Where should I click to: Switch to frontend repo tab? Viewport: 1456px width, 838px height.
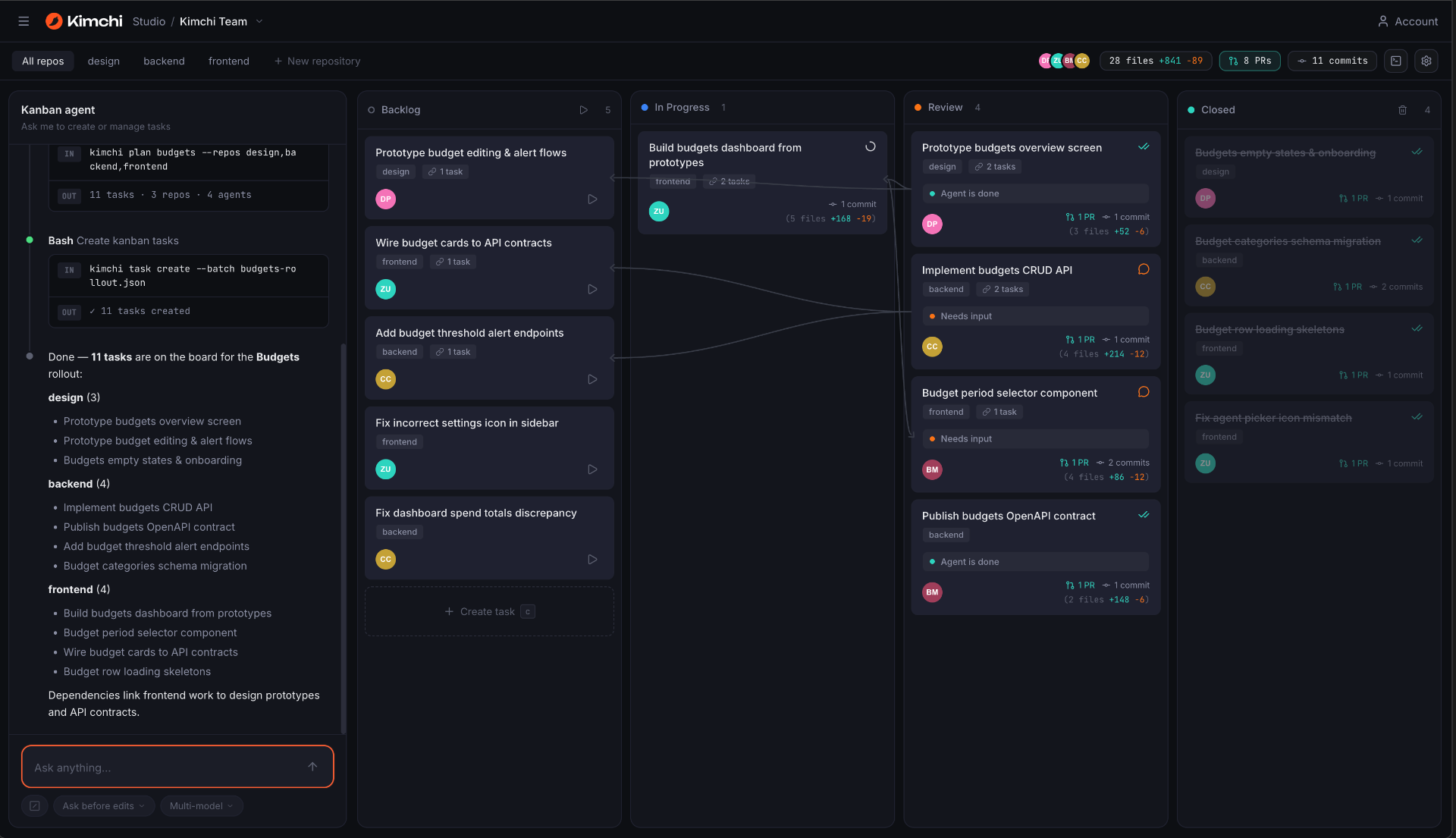tap(229, 61)
